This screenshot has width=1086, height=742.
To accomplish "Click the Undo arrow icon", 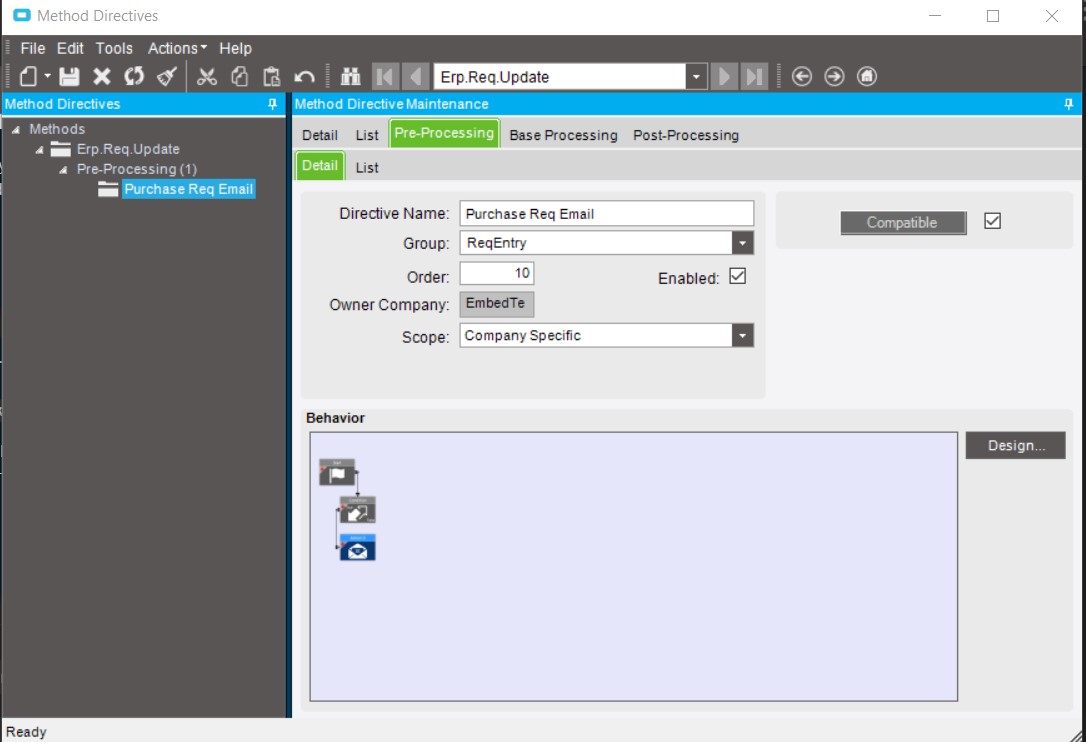I will tap(305, 77).
